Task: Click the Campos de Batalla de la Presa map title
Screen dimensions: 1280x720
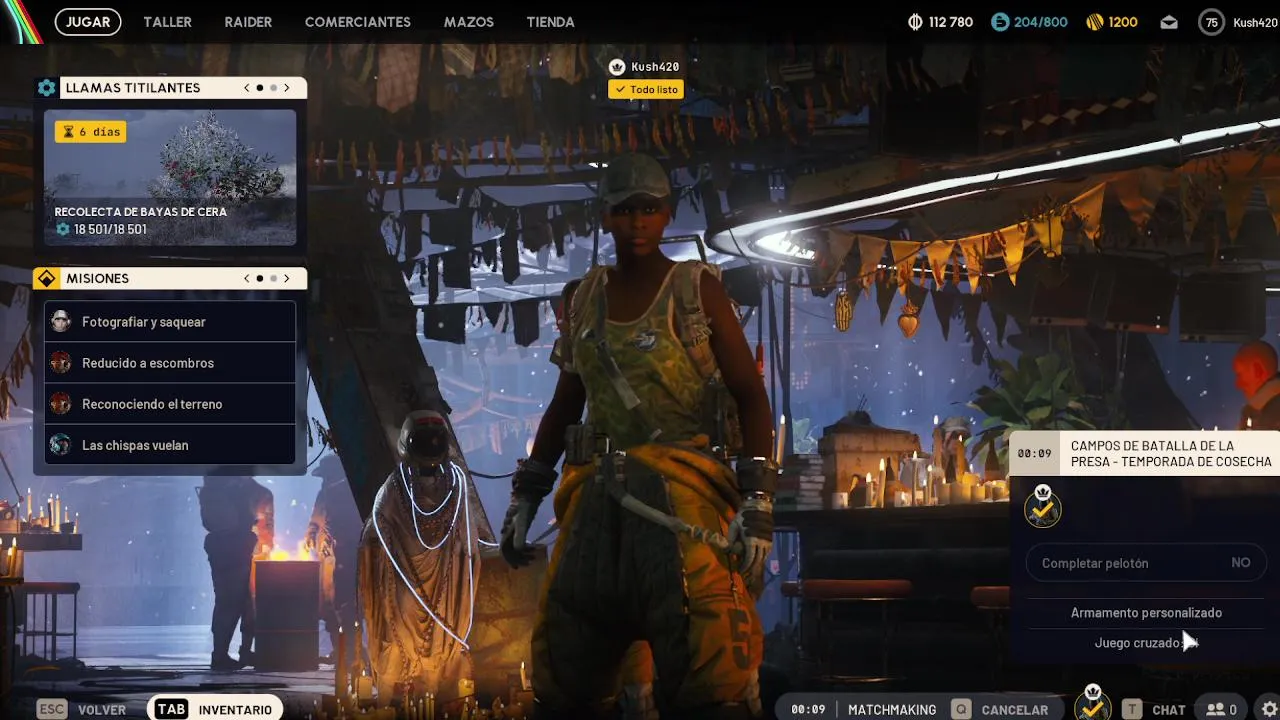Action: [1171, 454]
